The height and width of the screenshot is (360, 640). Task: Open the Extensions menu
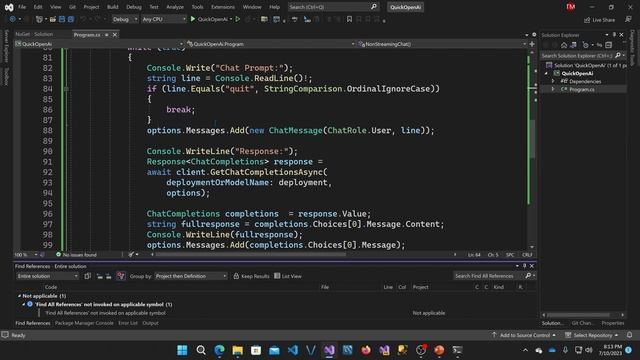(223, 7)
